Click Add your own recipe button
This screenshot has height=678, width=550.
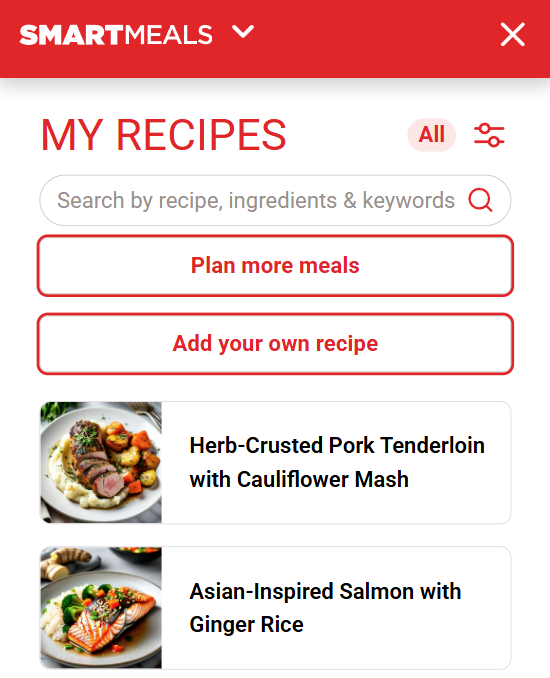point(275,344)
